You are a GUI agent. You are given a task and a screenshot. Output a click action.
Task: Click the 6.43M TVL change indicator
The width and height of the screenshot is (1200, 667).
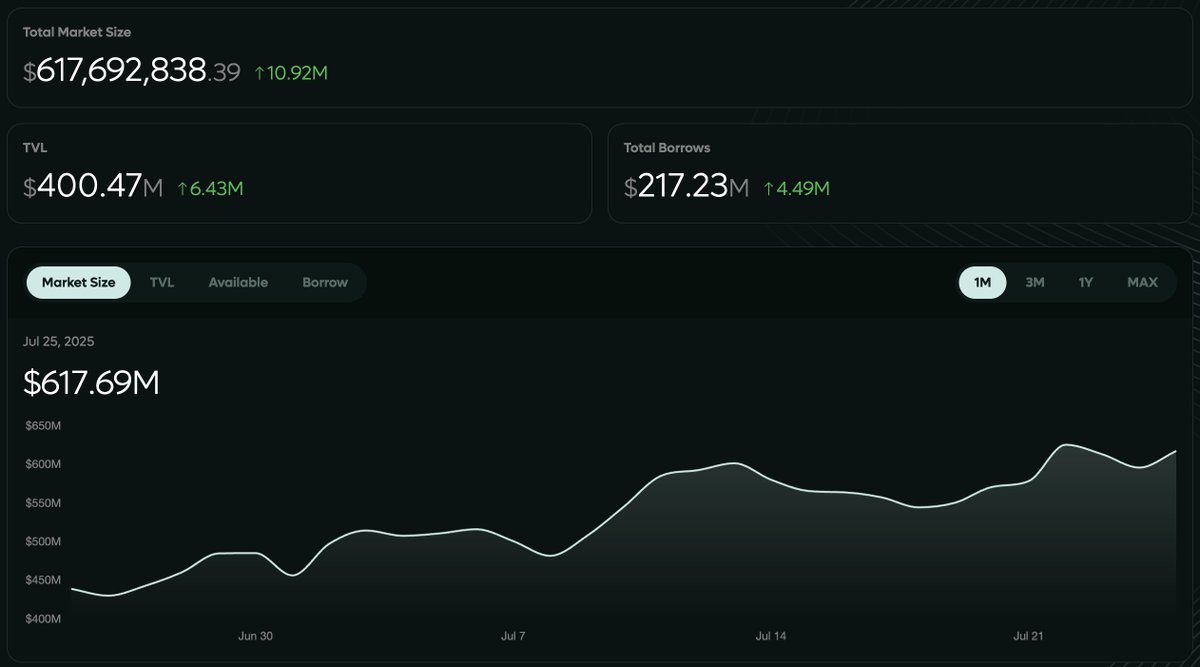point(210,188)
